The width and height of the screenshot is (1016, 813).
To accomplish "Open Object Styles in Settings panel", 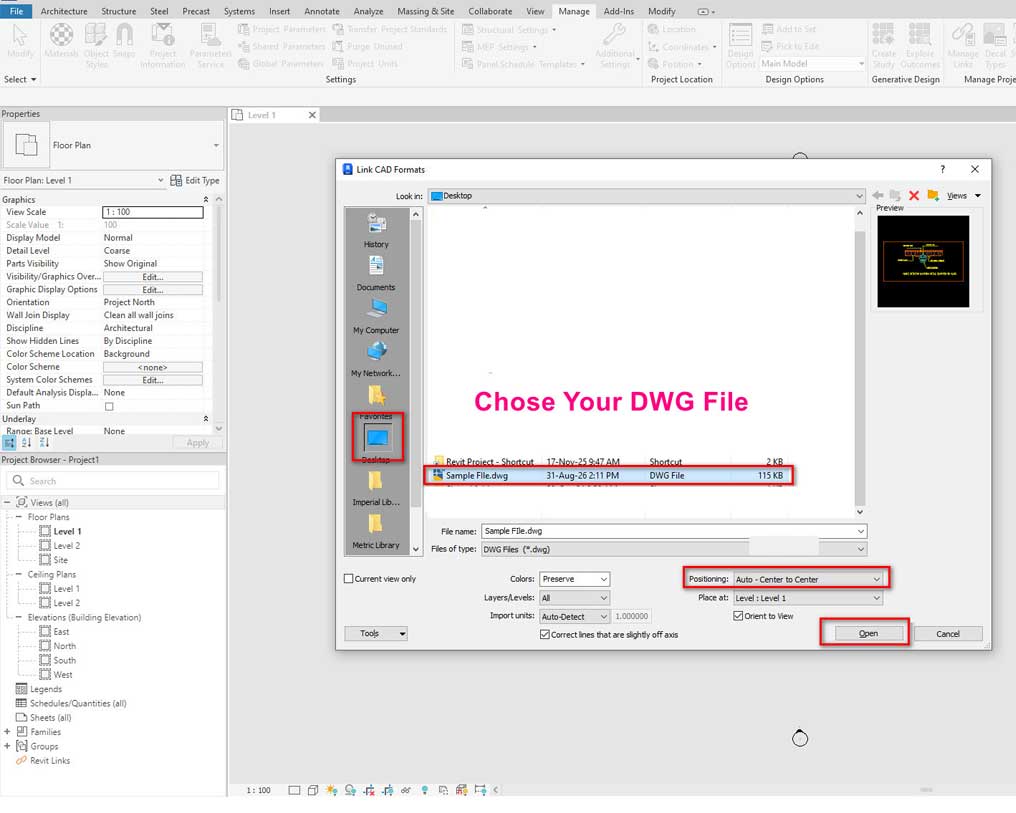I will click(97, 45).
